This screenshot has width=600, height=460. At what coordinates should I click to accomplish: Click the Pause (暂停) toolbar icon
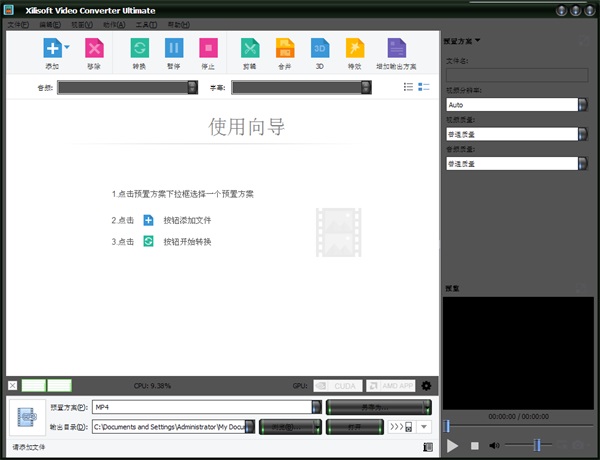coord(174,48)
